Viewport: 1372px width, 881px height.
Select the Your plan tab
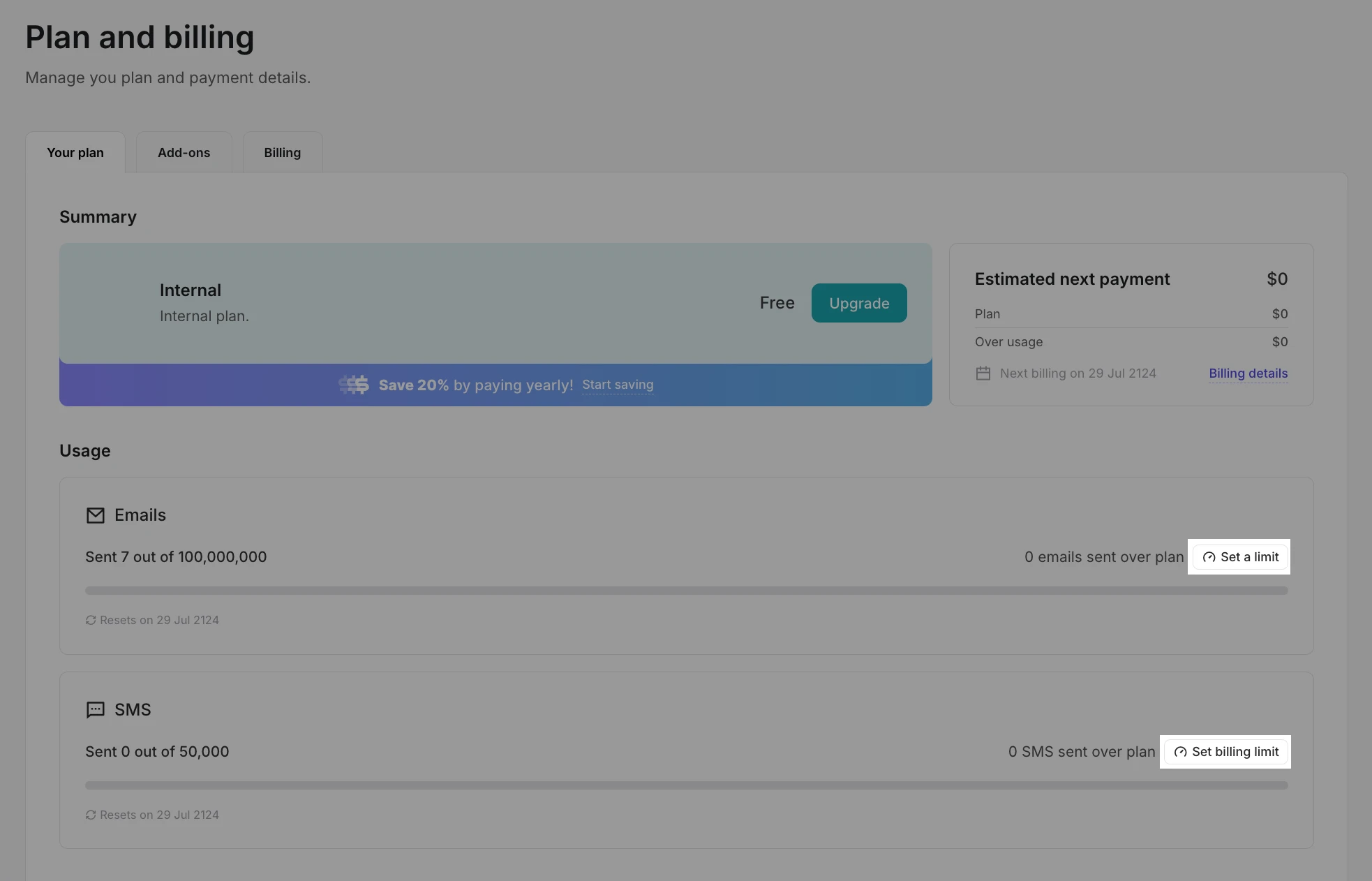pyautogui.click(x=75, y=152)
